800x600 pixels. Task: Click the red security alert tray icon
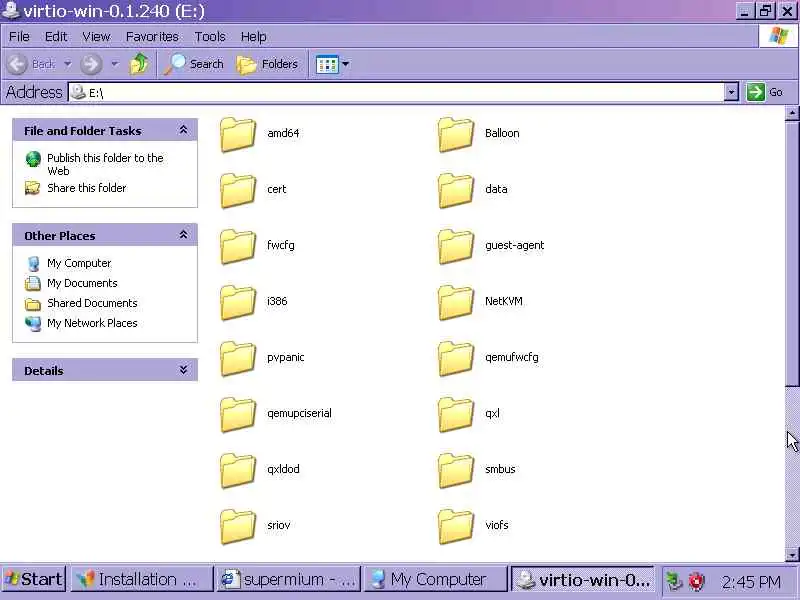tap(696, 581)
